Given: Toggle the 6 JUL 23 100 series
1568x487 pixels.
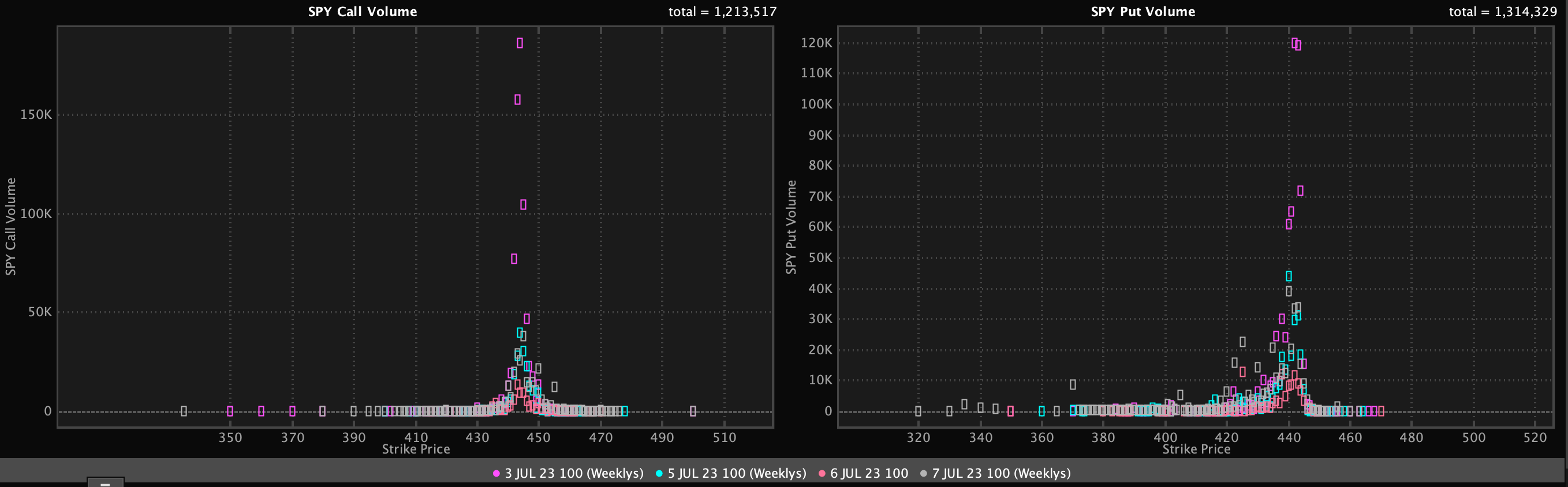Looking at the screenshot, I should click(869, 473).
